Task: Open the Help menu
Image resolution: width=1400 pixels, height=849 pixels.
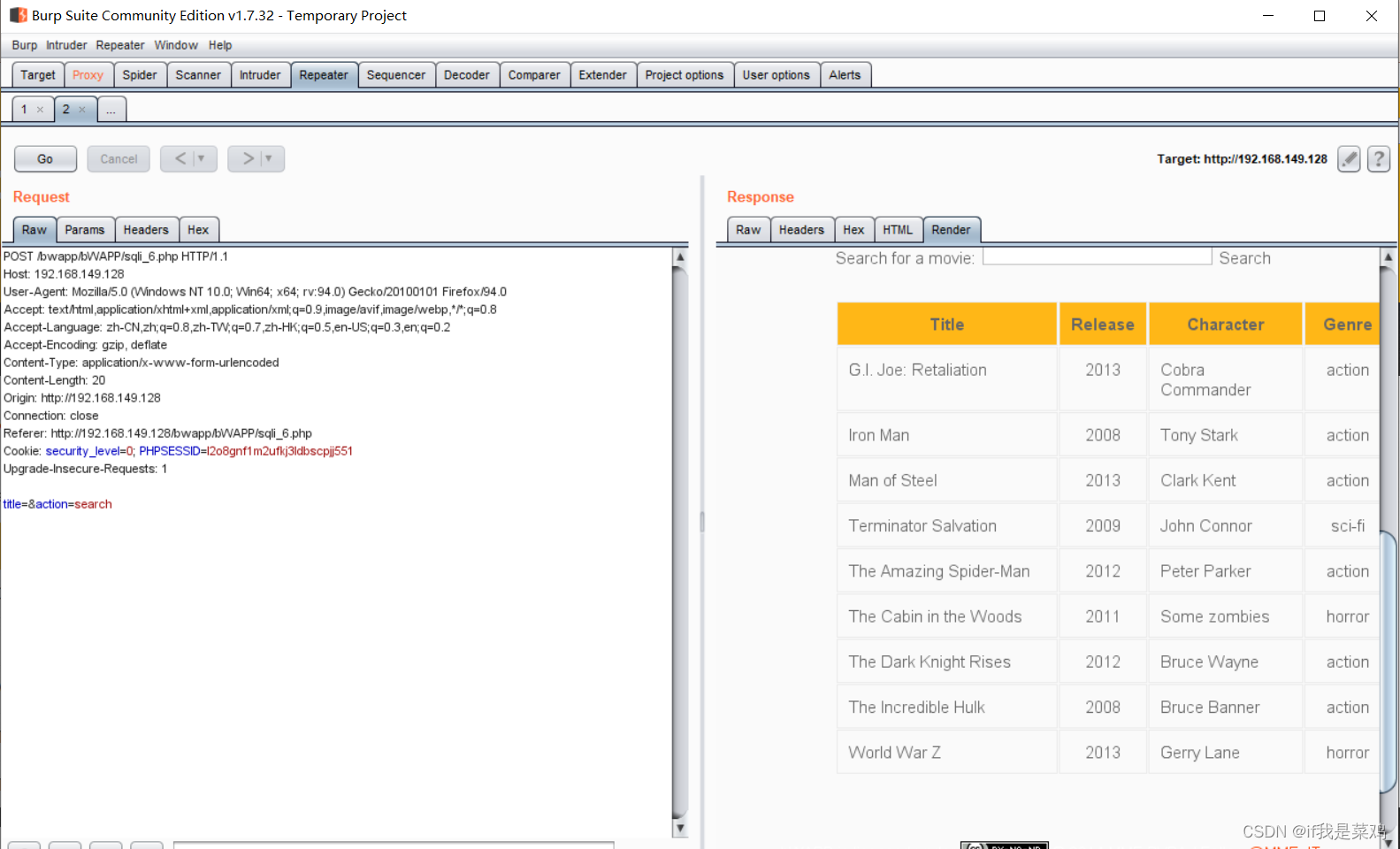Action: pos(220,45)
